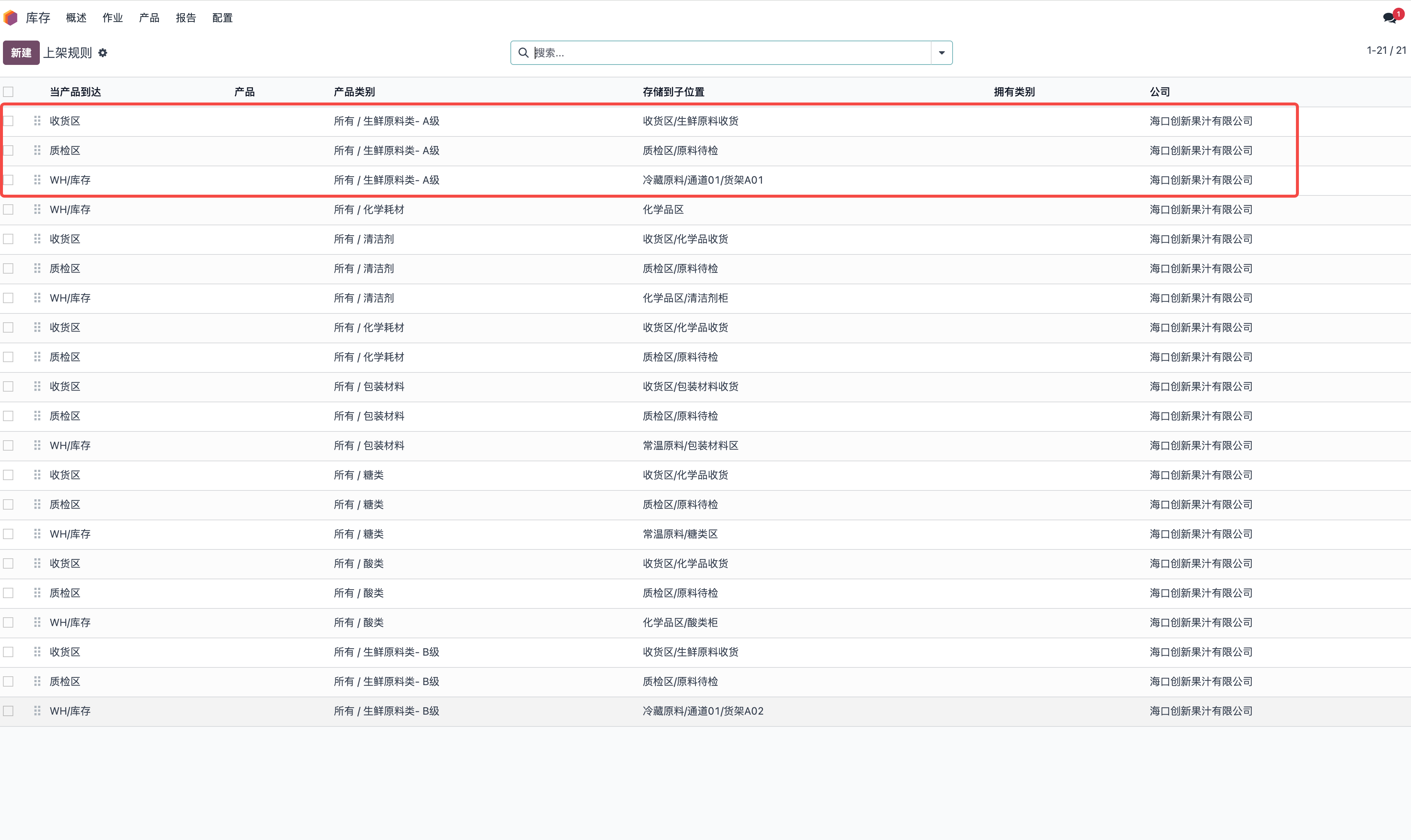Open cell 收货区/包装材料收货
Screen dimensions: 1411x840
(x=690, y=386)
